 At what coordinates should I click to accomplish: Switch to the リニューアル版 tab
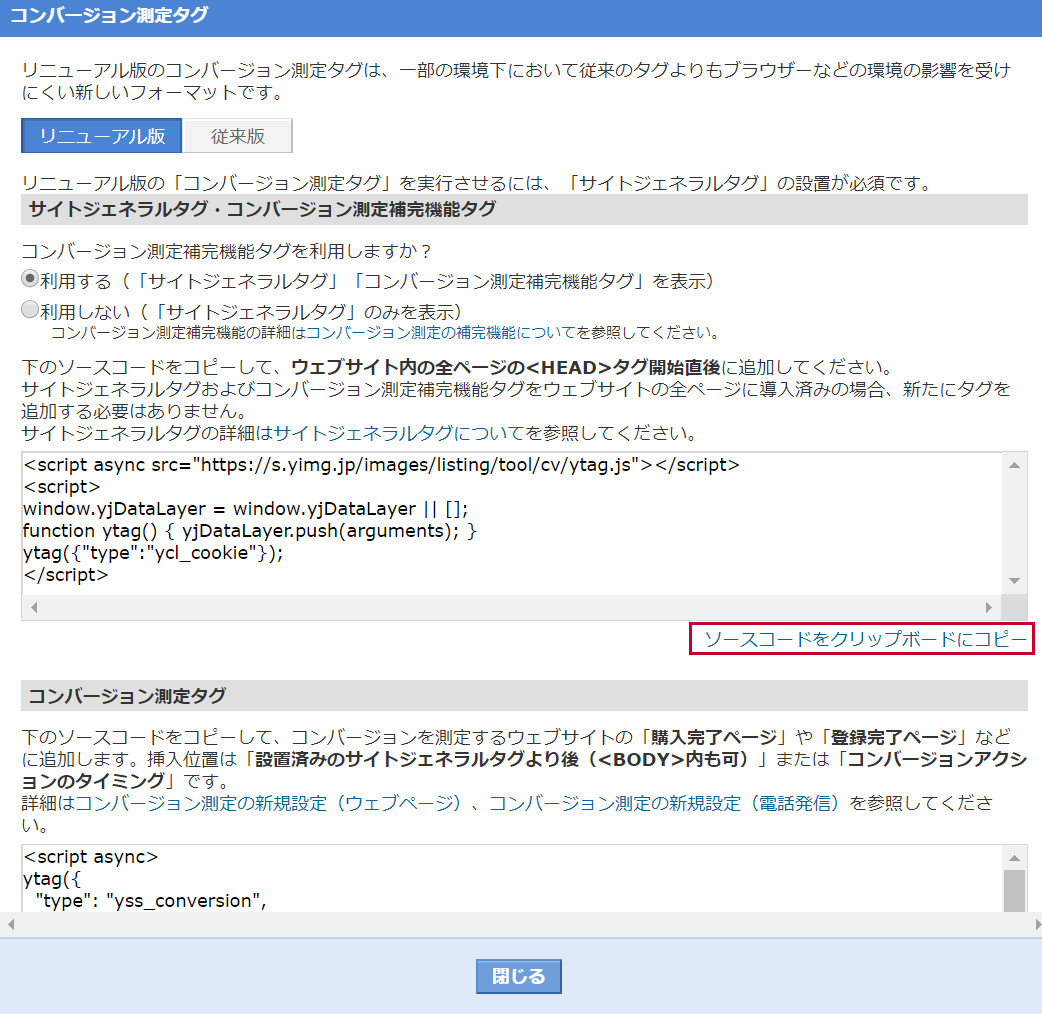click(x=102, y=136)
